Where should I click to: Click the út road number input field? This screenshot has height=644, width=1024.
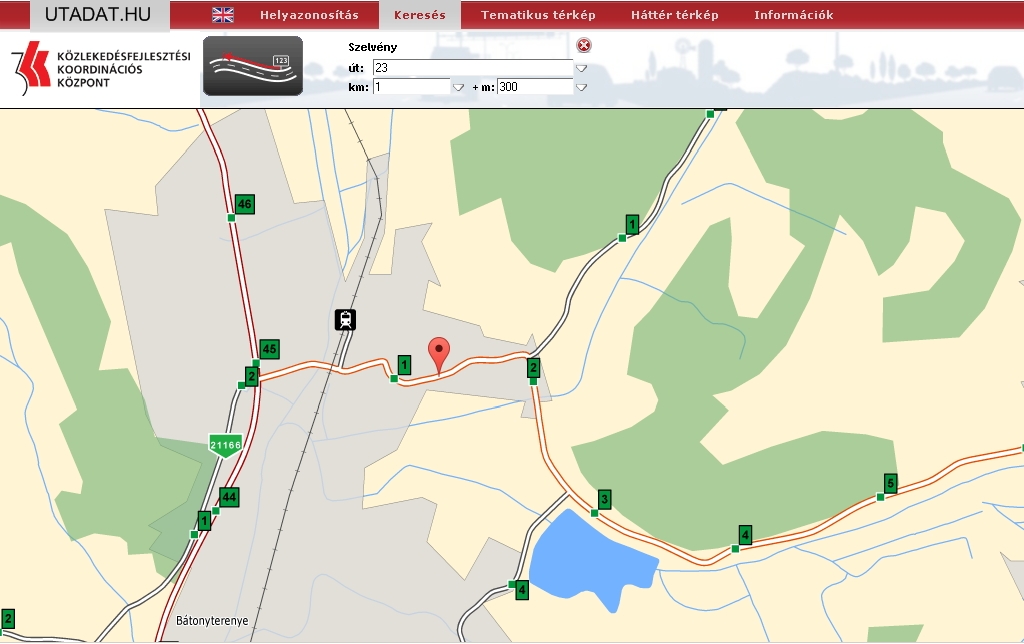[x=472, y=68]
